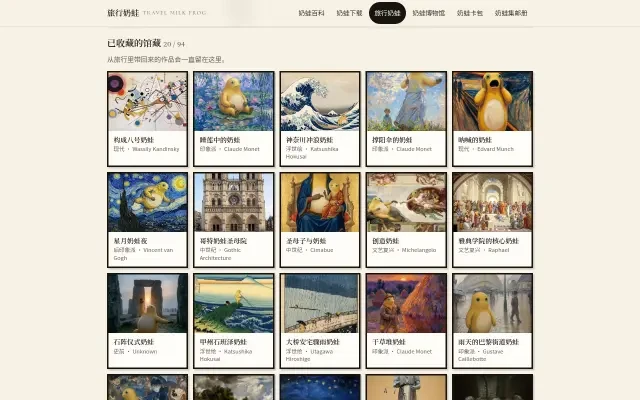
Task: Click the 旅行奶蛙 Travel Milk Frog logo
Action: 157,13
